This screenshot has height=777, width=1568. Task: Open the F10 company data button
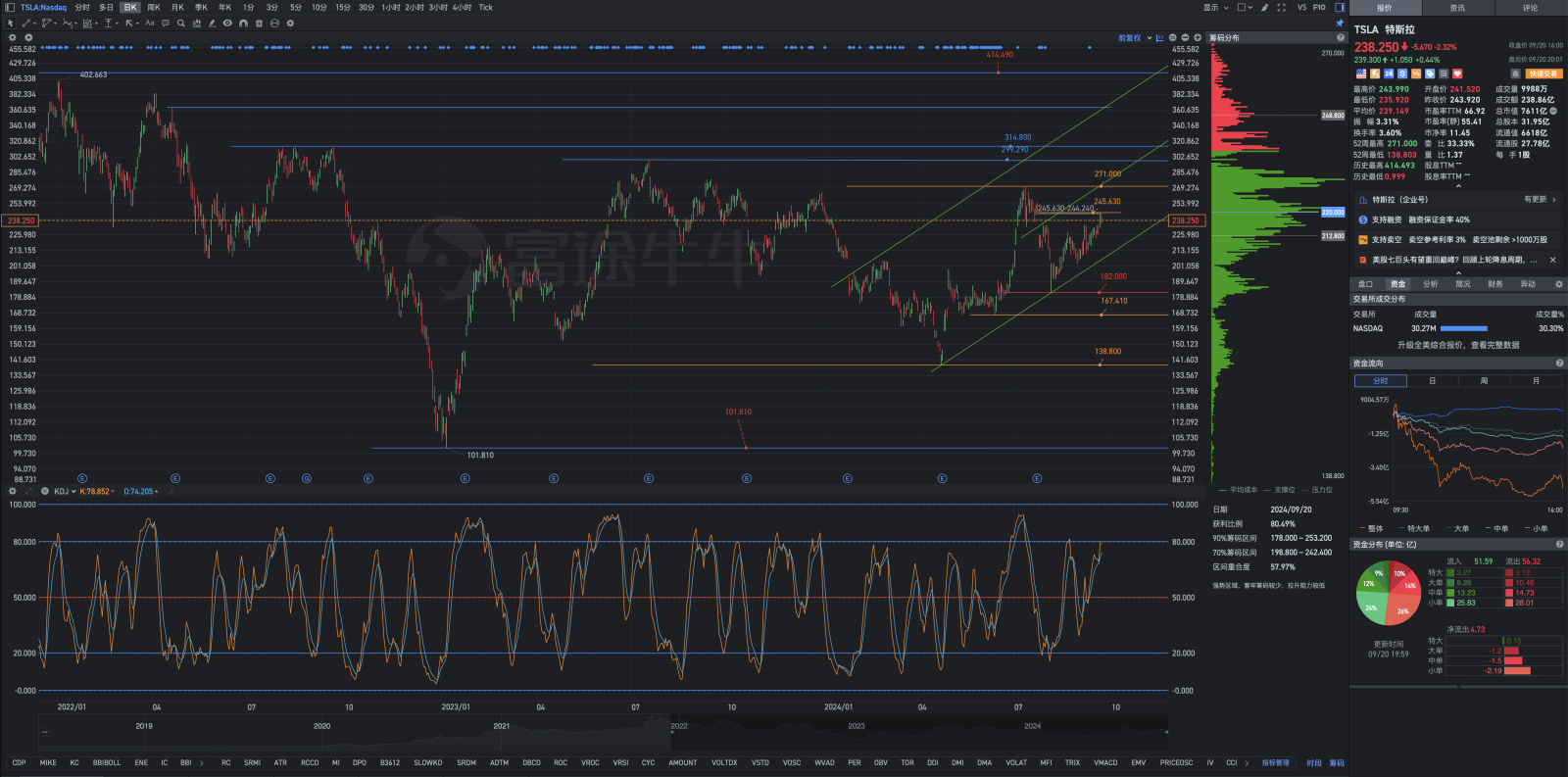coord(1319,7)
